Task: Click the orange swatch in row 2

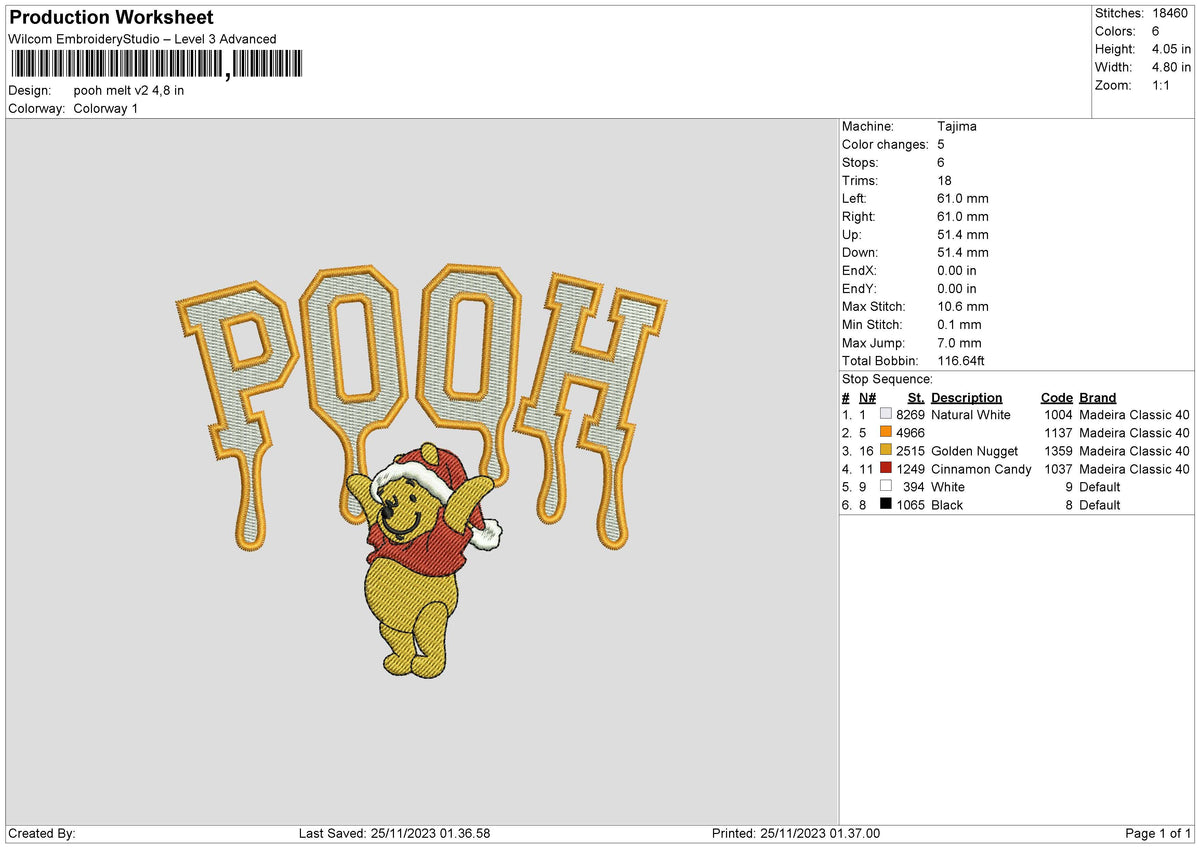Action: pyautogui.click(x=886, y=432)
